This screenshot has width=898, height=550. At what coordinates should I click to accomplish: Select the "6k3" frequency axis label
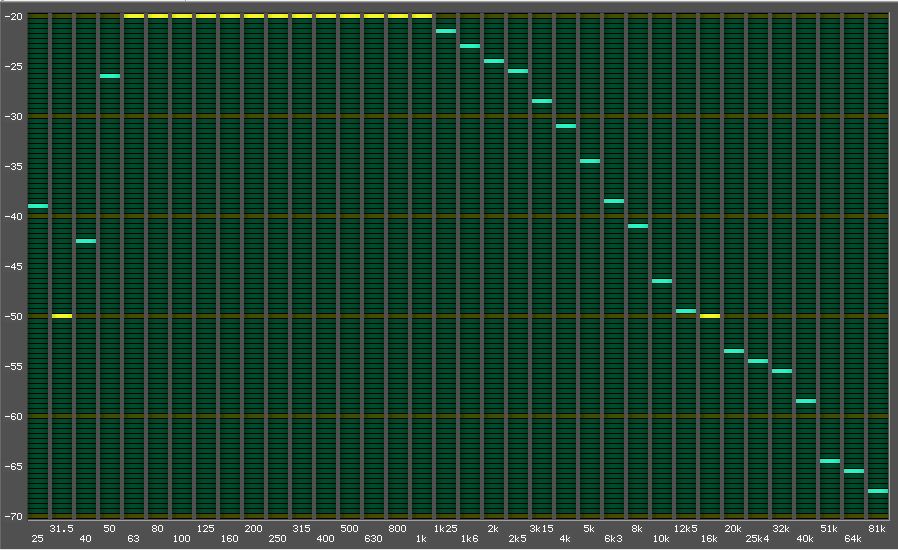(x=613, y=539)
